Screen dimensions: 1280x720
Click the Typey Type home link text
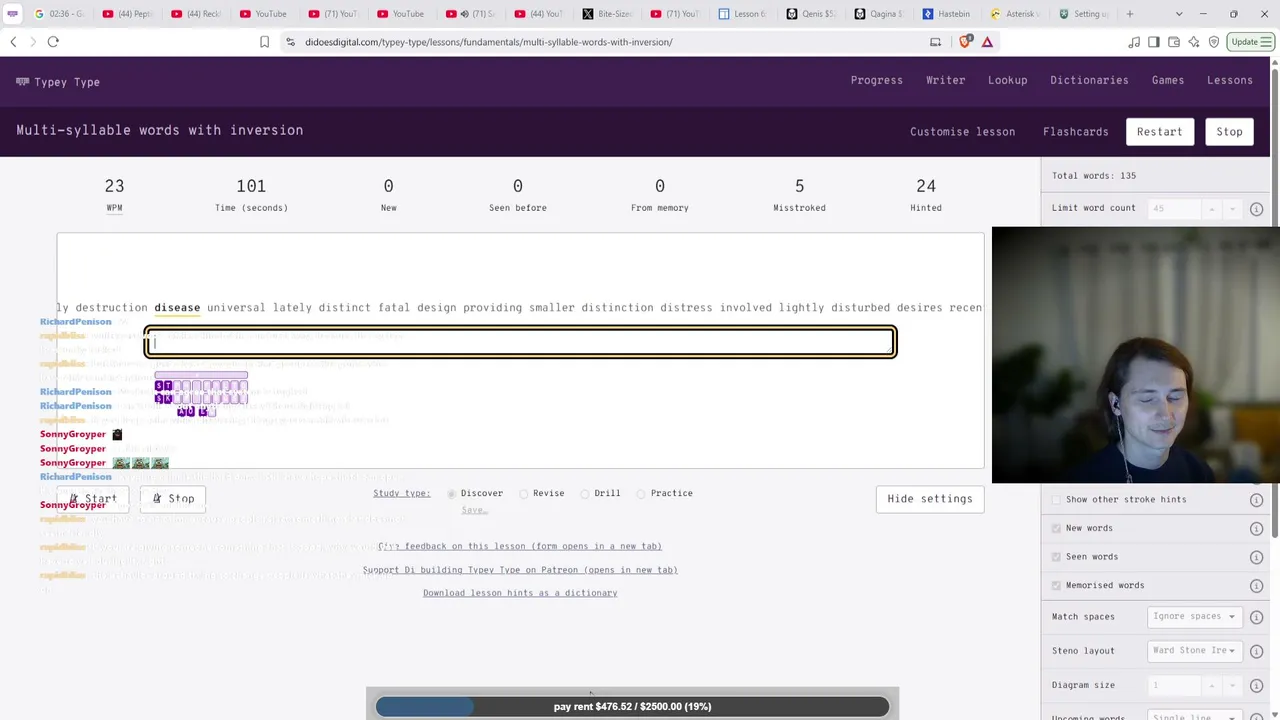click(67, 82)
